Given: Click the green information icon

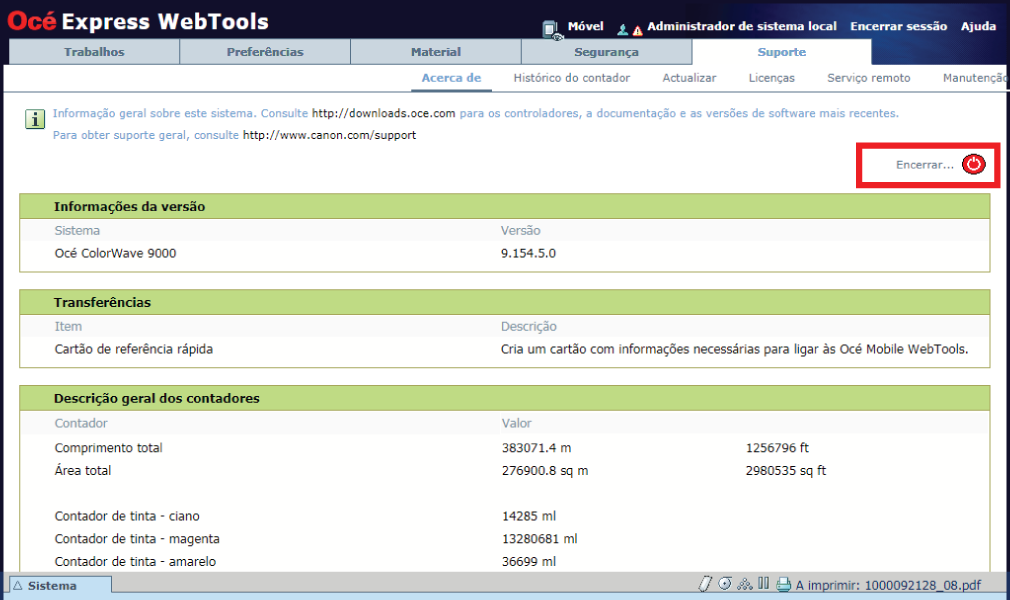Looking at the screenshot, I should pos(35,119).
